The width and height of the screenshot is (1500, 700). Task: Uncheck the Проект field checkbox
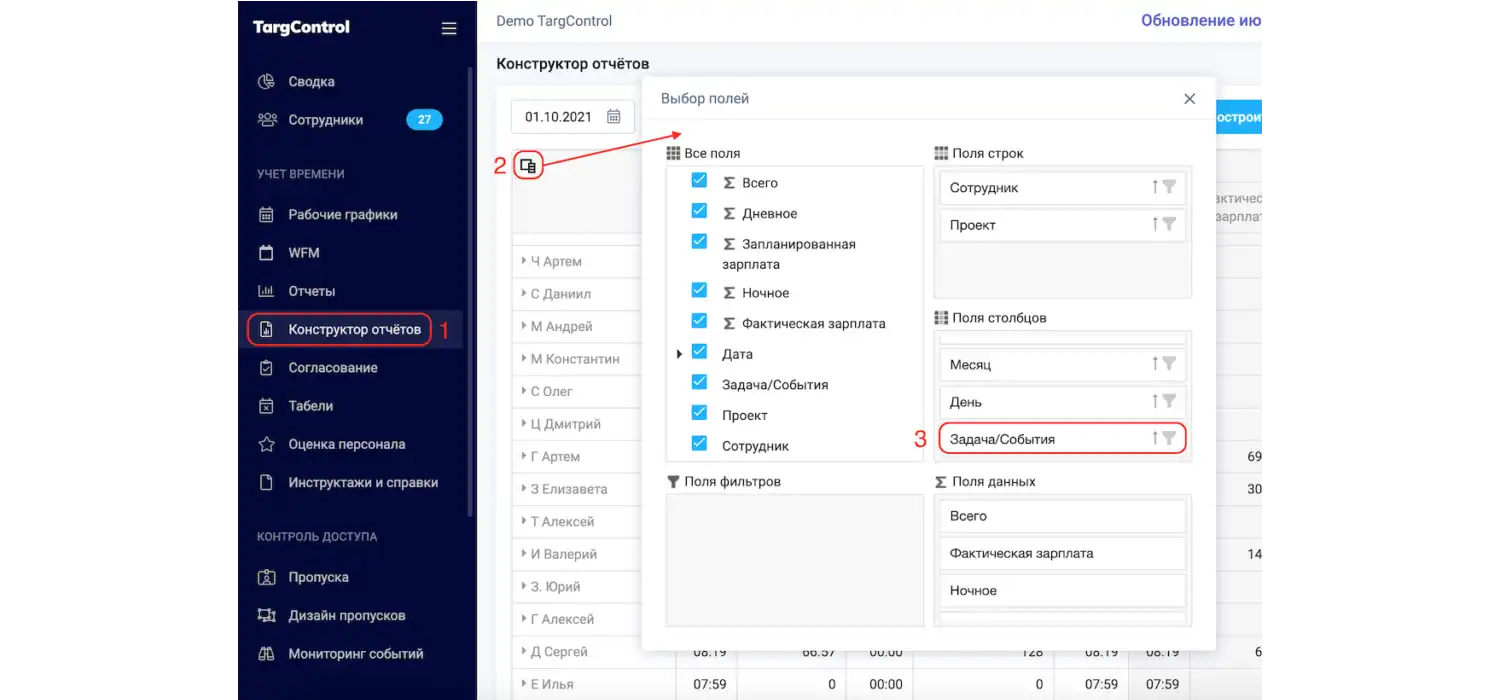699,414
